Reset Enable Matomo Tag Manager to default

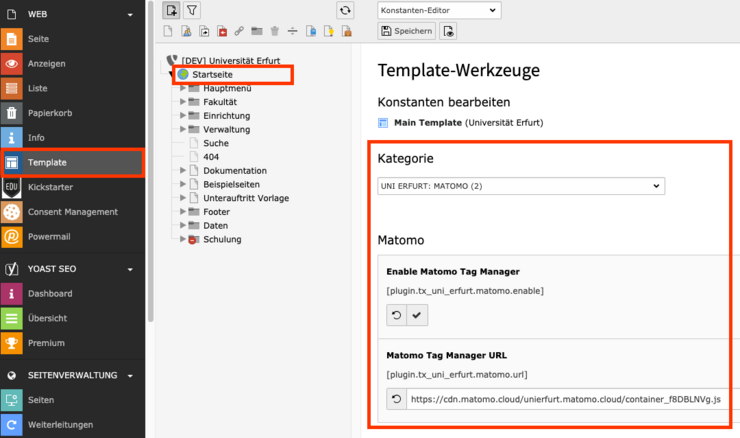point(397,315)
